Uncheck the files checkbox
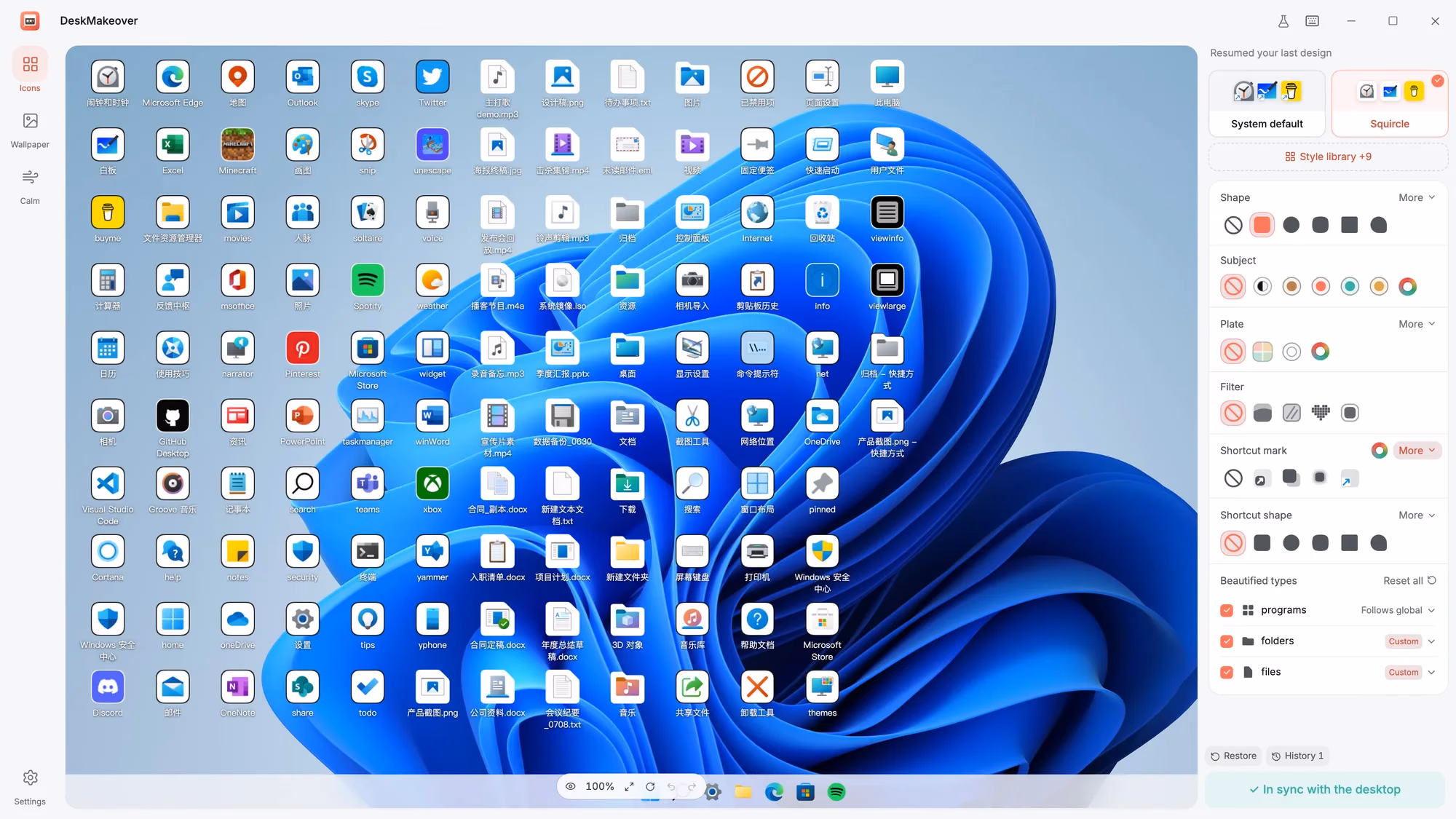The width and height of the screenshot is (1456, 819). click(x=1227, y=672)
